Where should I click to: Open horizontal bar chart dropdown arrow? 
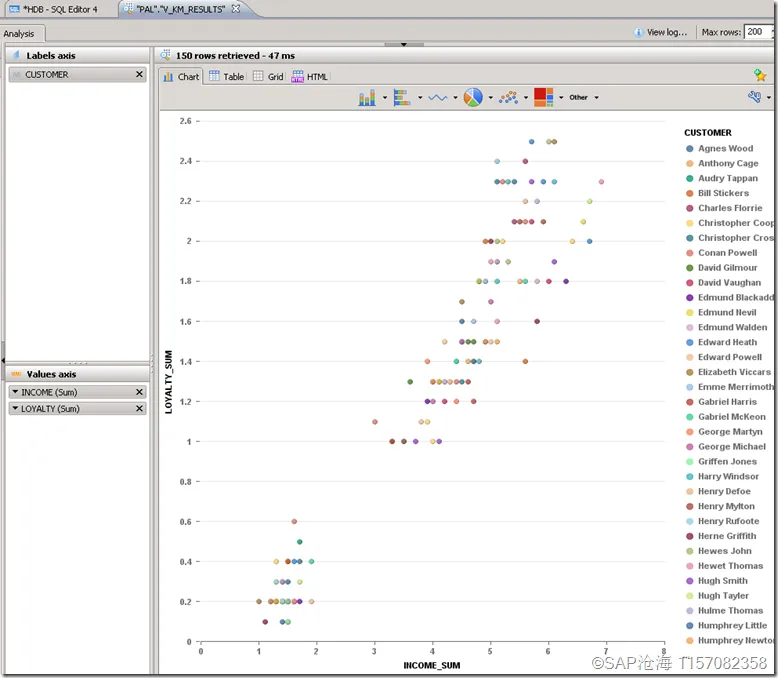420,98
